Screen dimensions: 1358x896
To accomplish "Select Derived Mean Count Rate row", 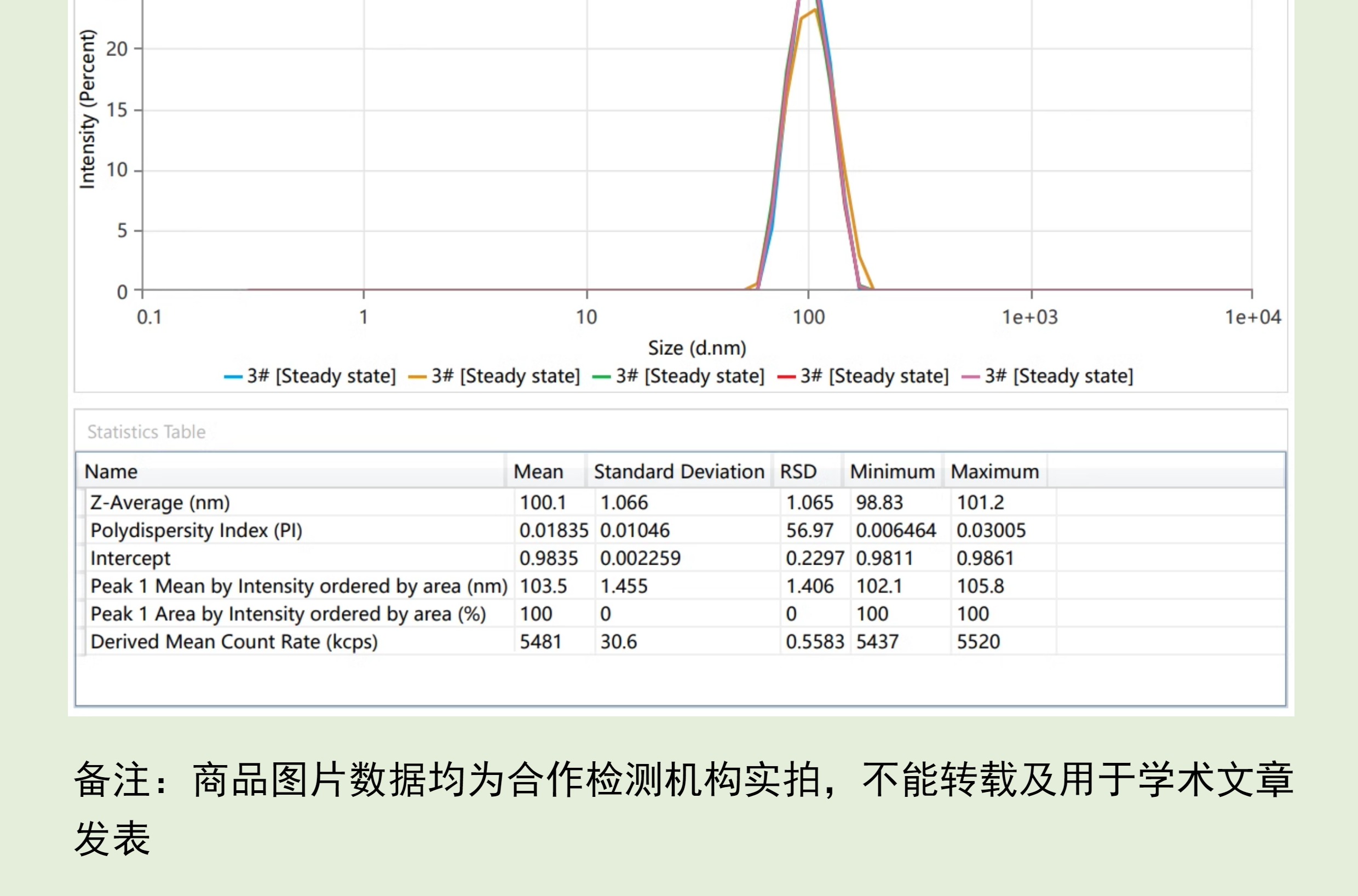I will pyautogui.click(x=234, y=642).
